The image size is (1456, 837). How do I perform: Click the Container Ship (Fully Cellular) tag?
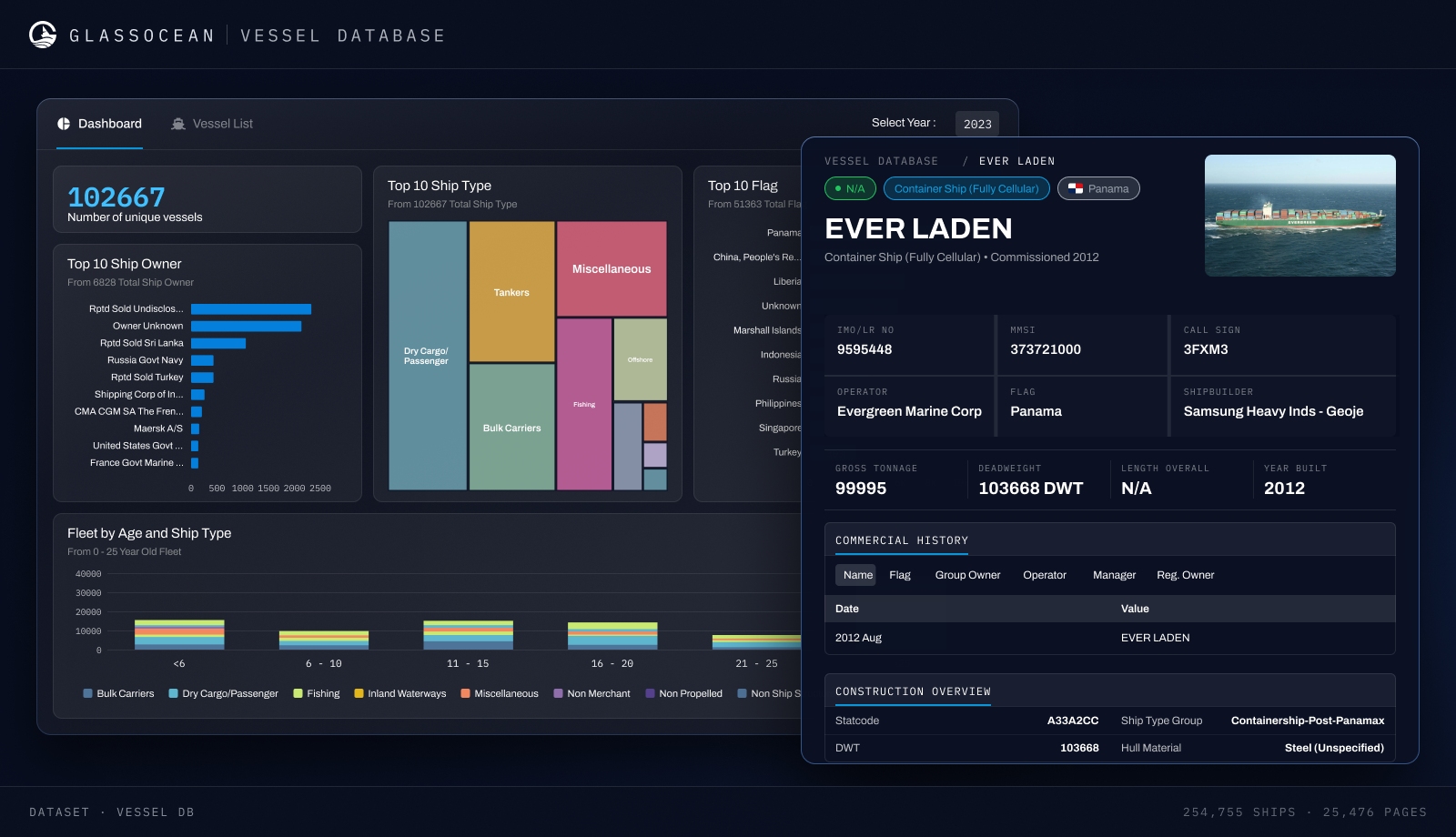[966, 188]
